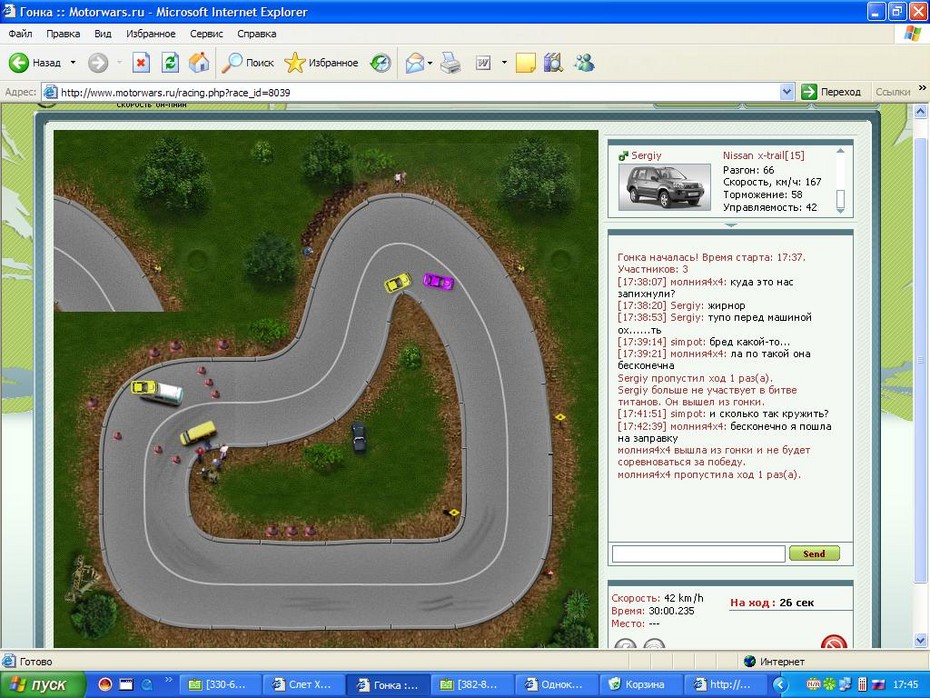The width and height of the screenshot is (930, 698).
Task: Click page scrollbar down arrow
Action: (x=921, y=640)
